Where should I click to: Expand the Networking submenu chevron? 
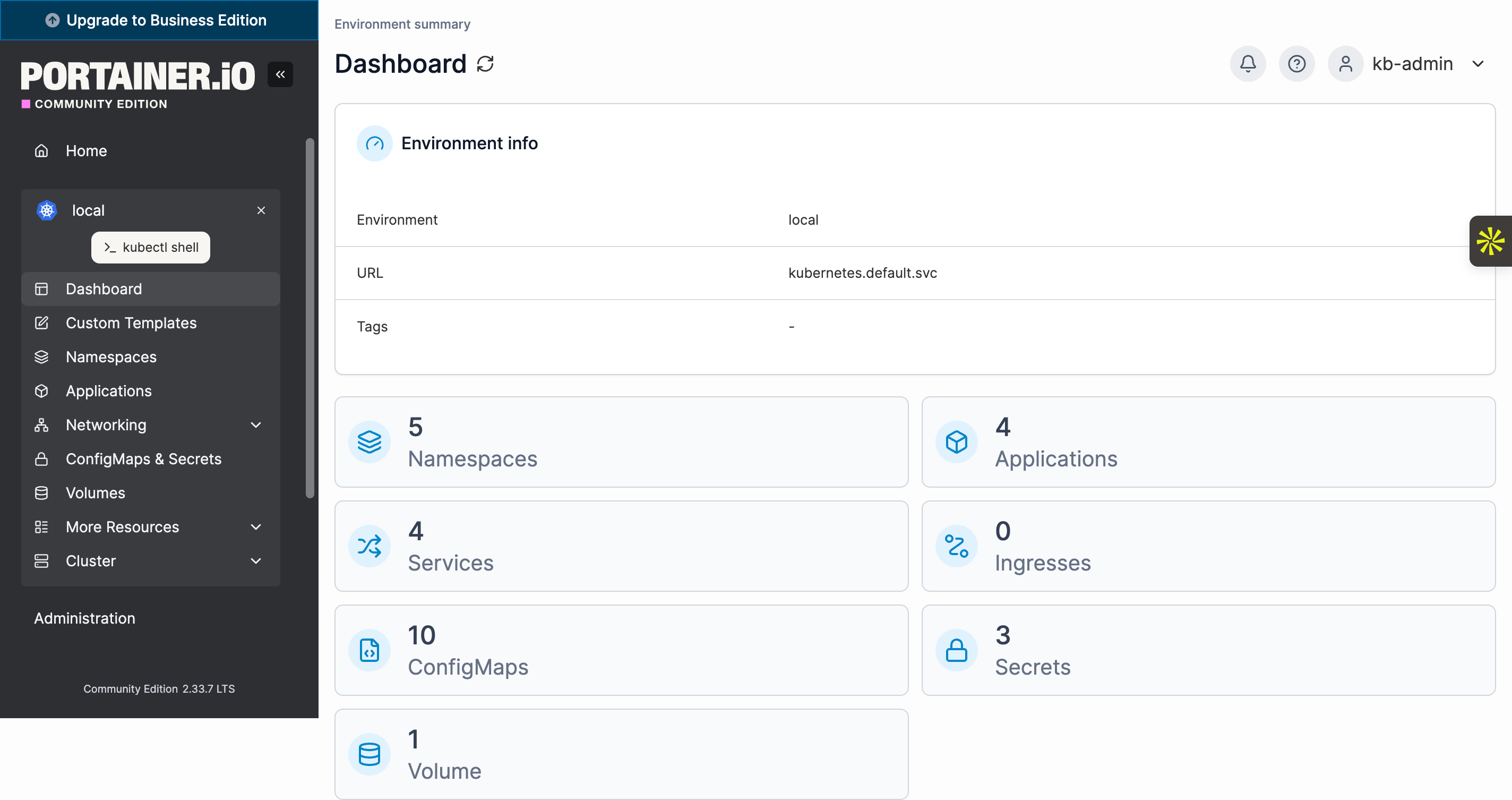[256, 425]
